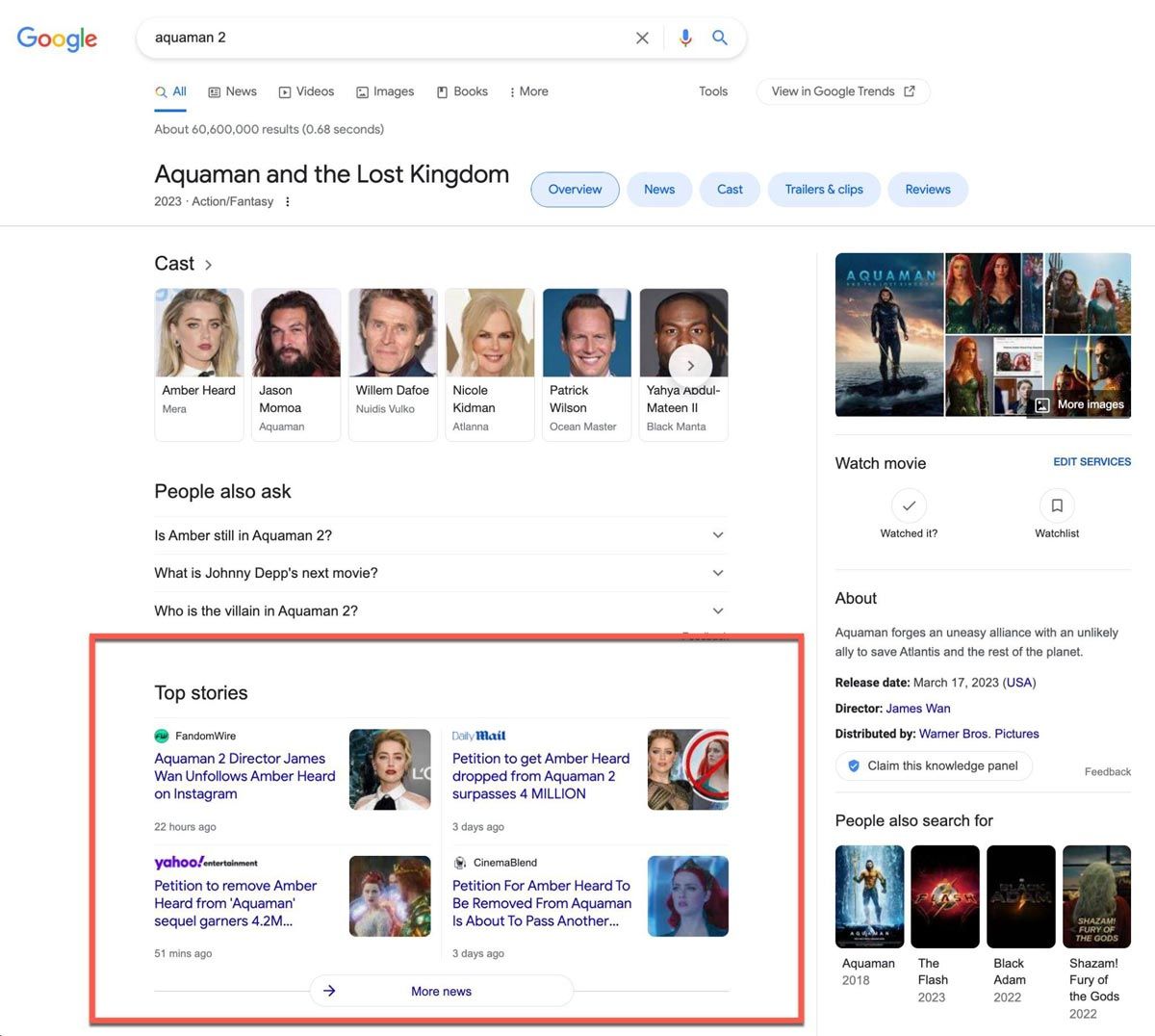Click EDIT SERVICES link
The height and width of the screenshot is (1036, 1155).
pyautogui.click(x=1091, y=462)
